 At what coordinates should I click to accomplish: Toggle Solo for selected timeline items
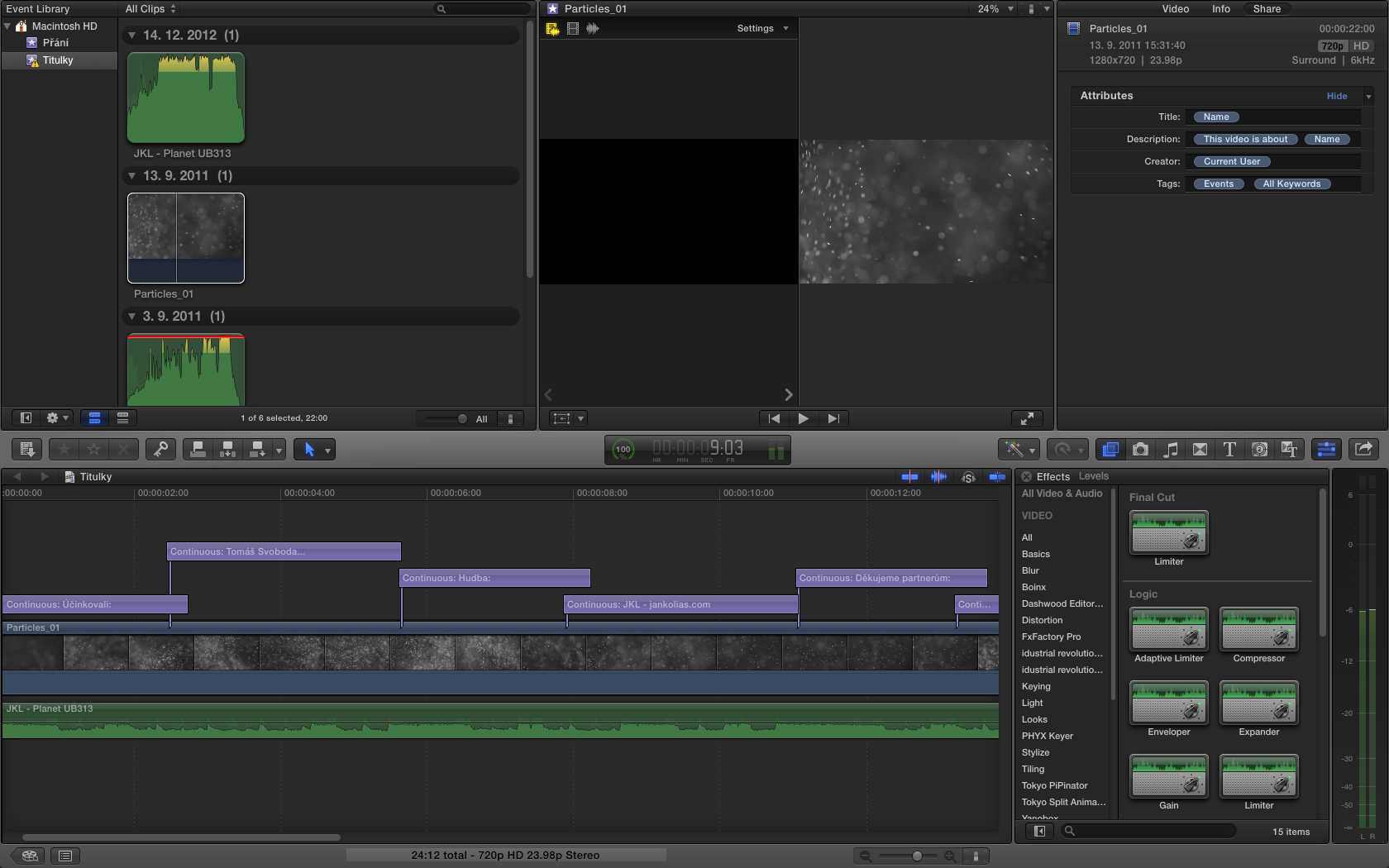pyautogui.click(x=968, y=476)
